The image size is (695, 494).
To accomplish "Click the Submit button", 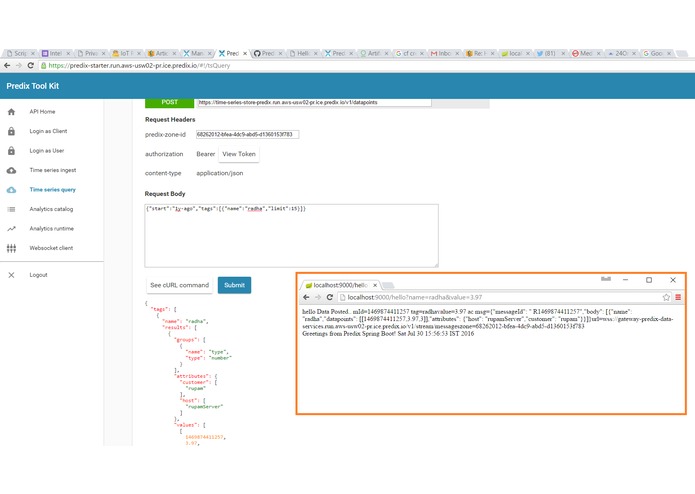I will click(x=234, y=285).
